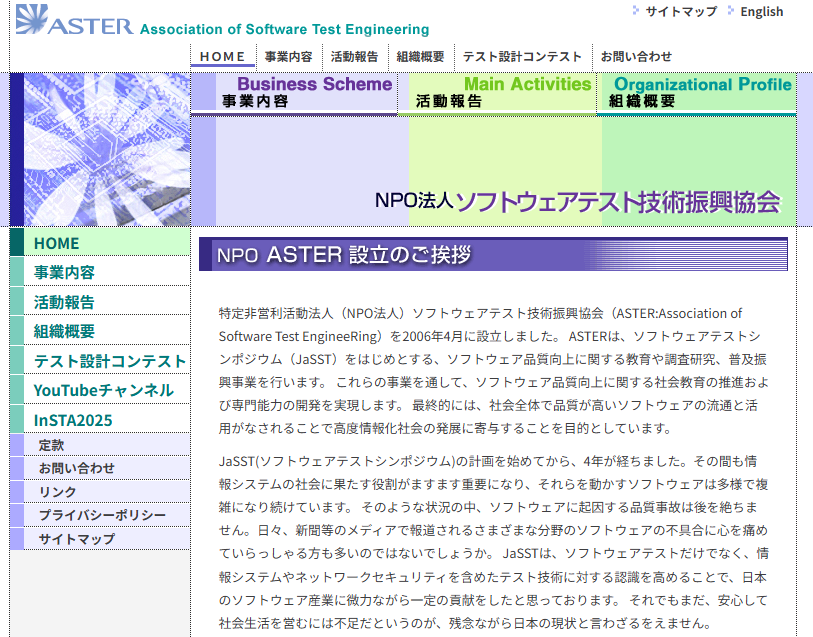Open 活動報告 in the top navigation bar

point(354,56)
